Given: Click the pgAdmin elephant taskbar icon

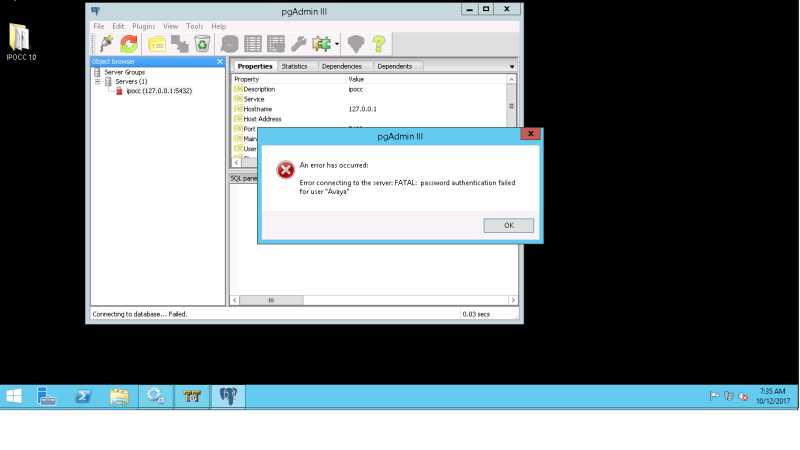Looking at the screenshot, I should (228, 396).
